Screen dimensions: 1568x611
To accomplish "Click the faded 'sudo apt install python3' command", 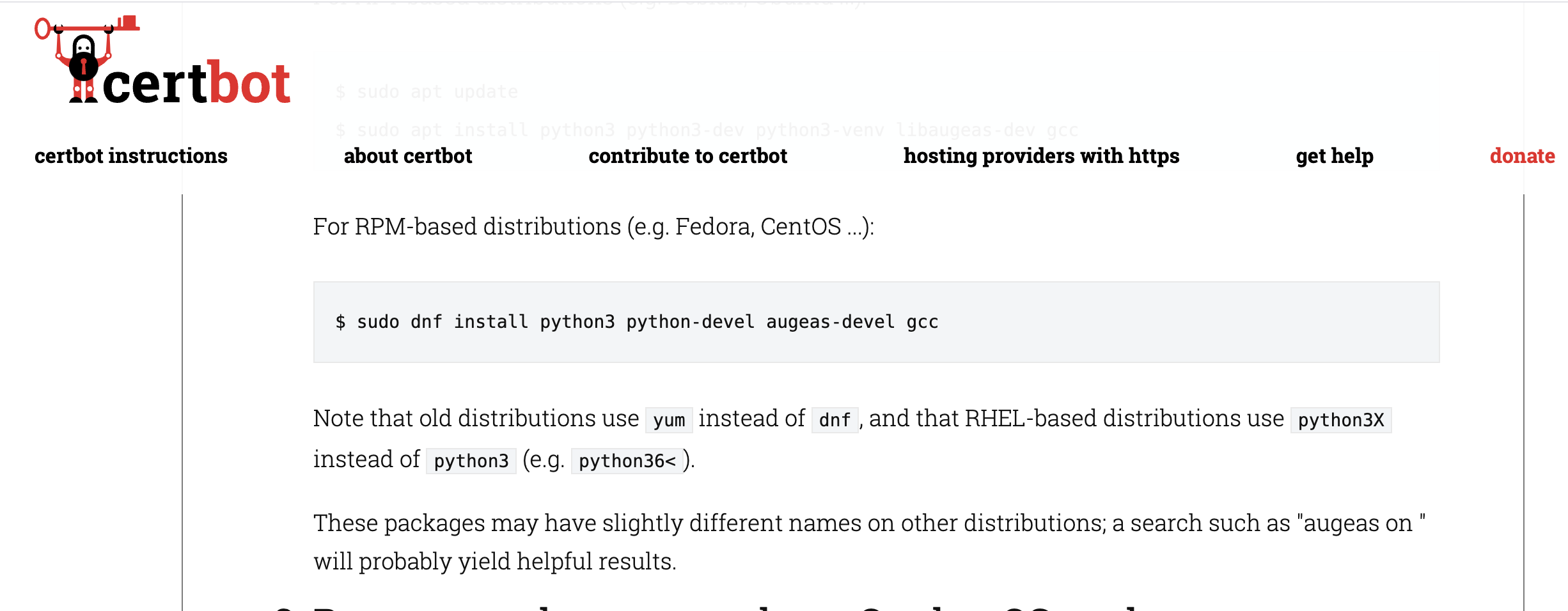I will [x=707, y=130].
